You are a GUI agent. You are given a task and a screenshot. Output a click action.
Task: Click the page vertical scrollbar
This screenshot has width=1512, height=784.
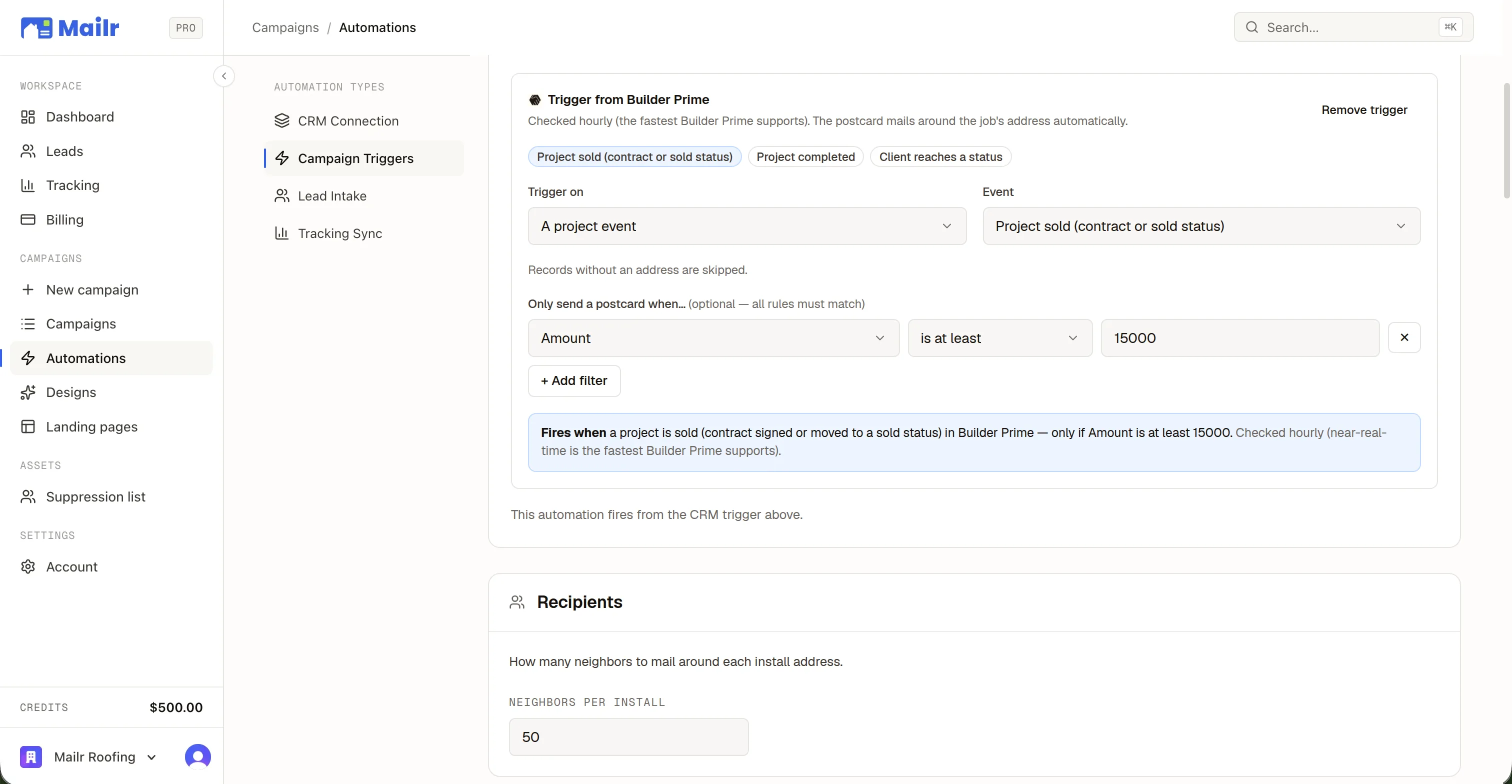[1506, 141]
